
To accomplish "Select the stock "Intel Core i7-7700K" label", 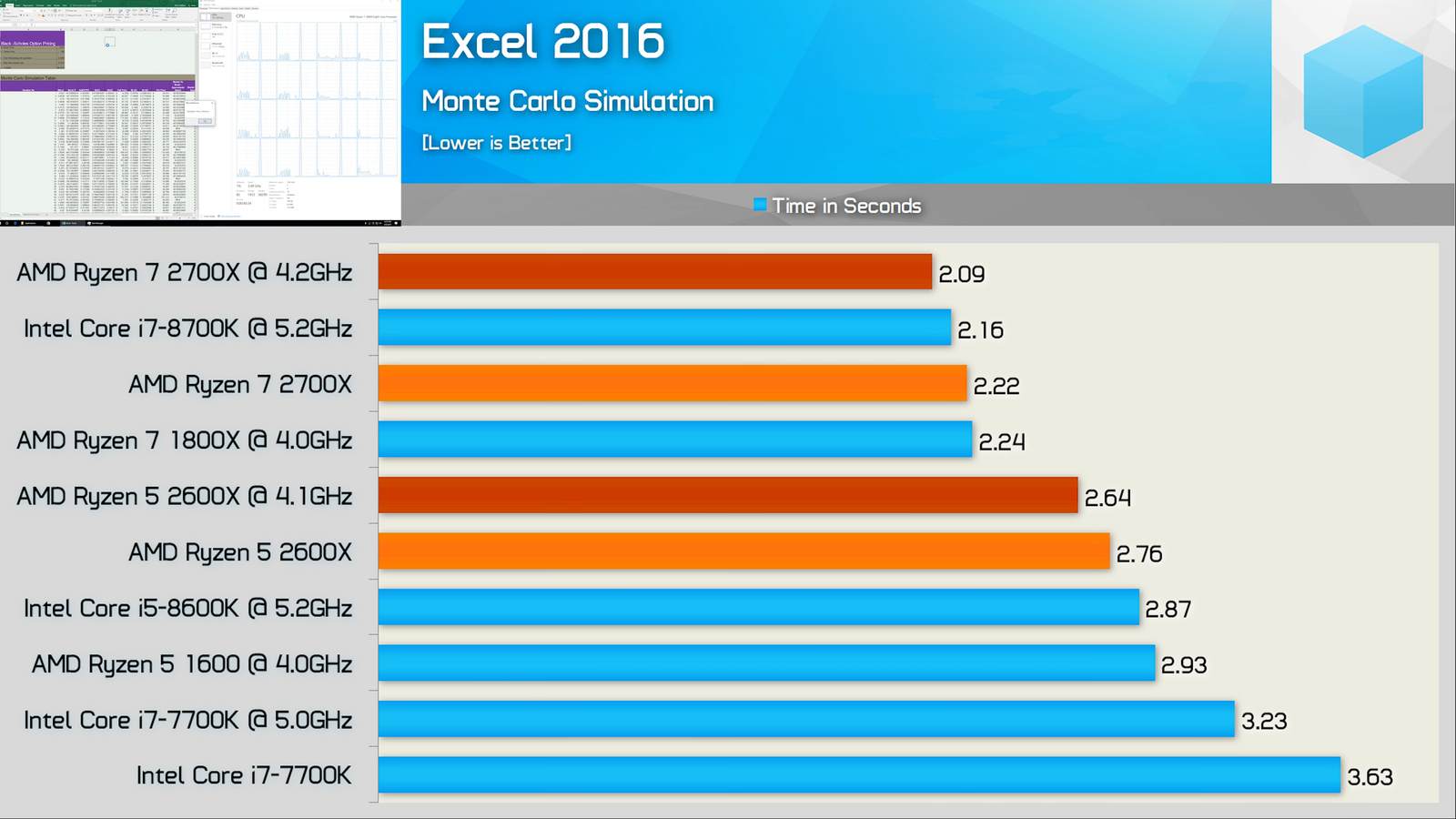I will 244,775.
